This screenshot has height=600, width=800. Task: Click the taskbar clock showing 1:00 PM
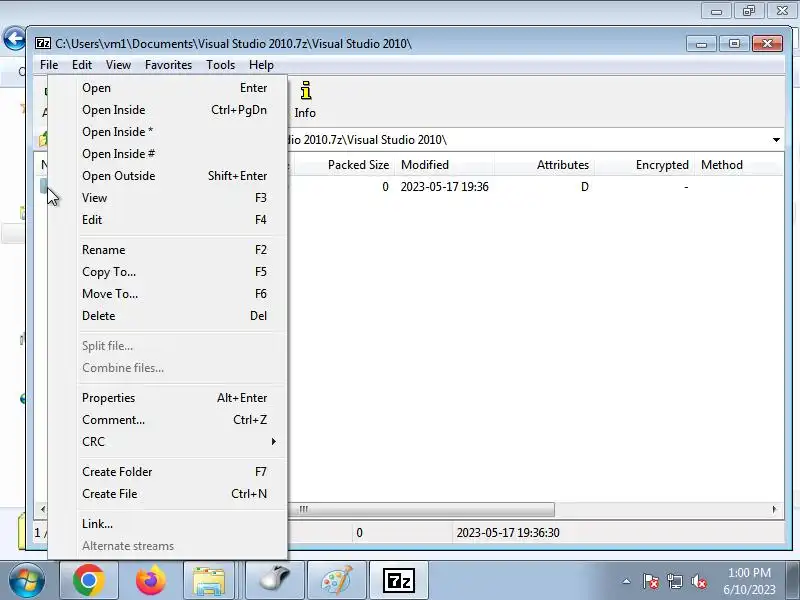tap(749, 581)
